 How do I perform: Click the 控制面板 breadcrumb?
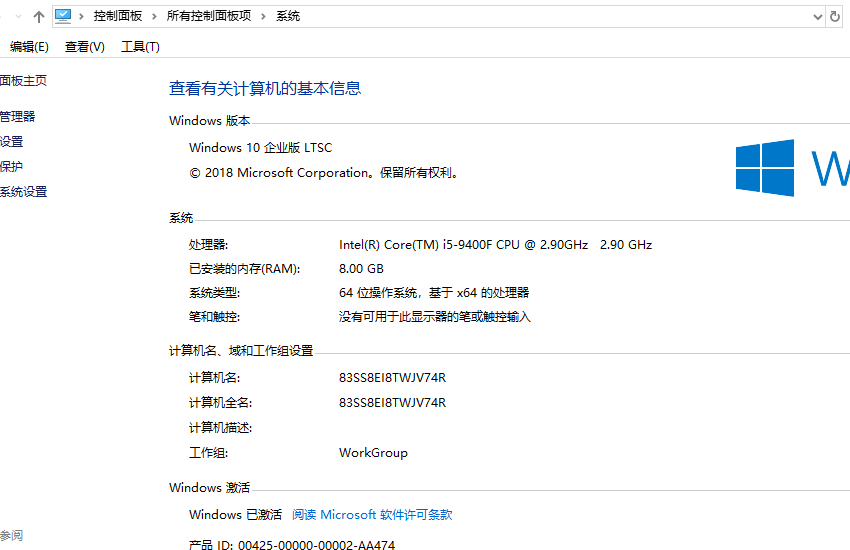click(x=118, y=16)
